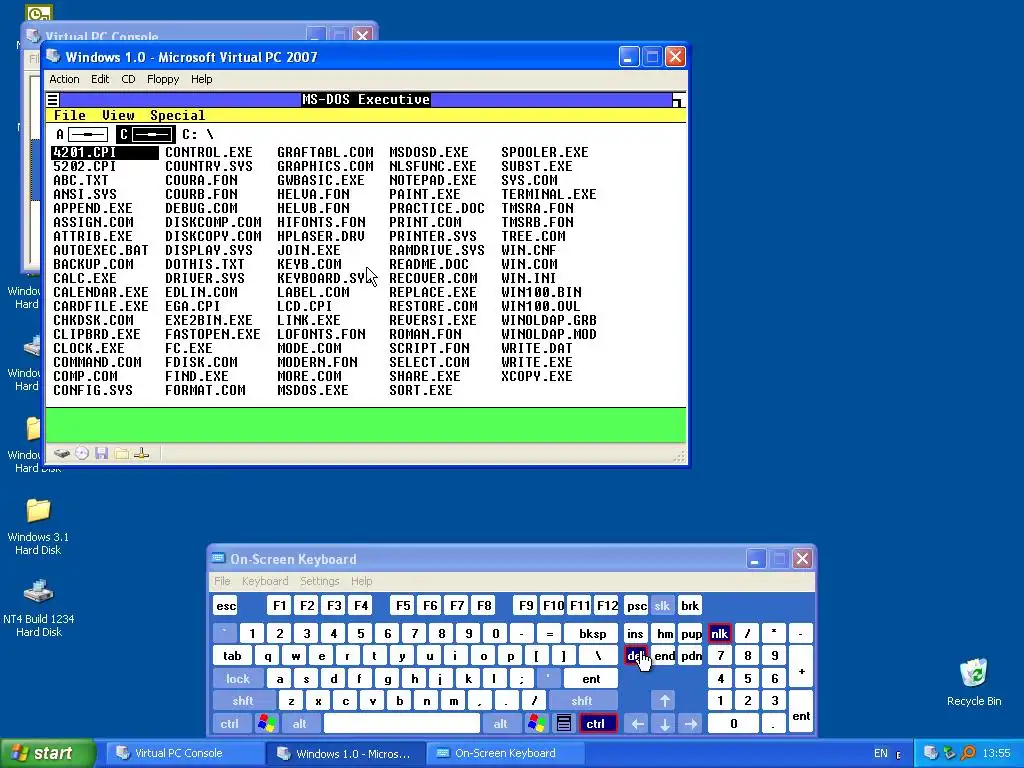Click the down arrow key on On-Screen Keyboard
This screenshot has width=1024, height=768.
click(x=665, y=724)
